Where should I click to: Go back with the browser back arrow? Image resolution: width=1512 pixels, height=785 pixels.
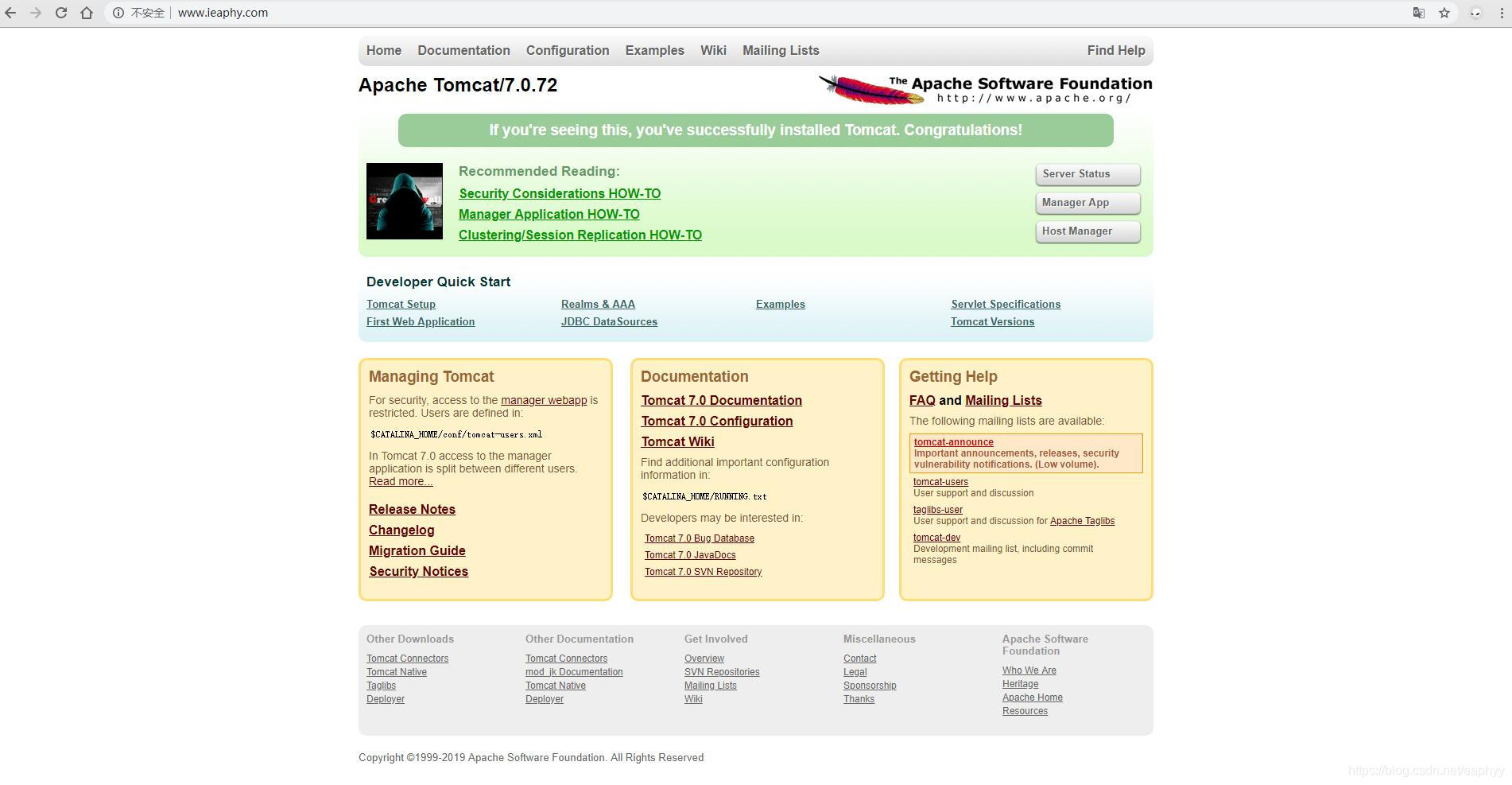[10, 13]
